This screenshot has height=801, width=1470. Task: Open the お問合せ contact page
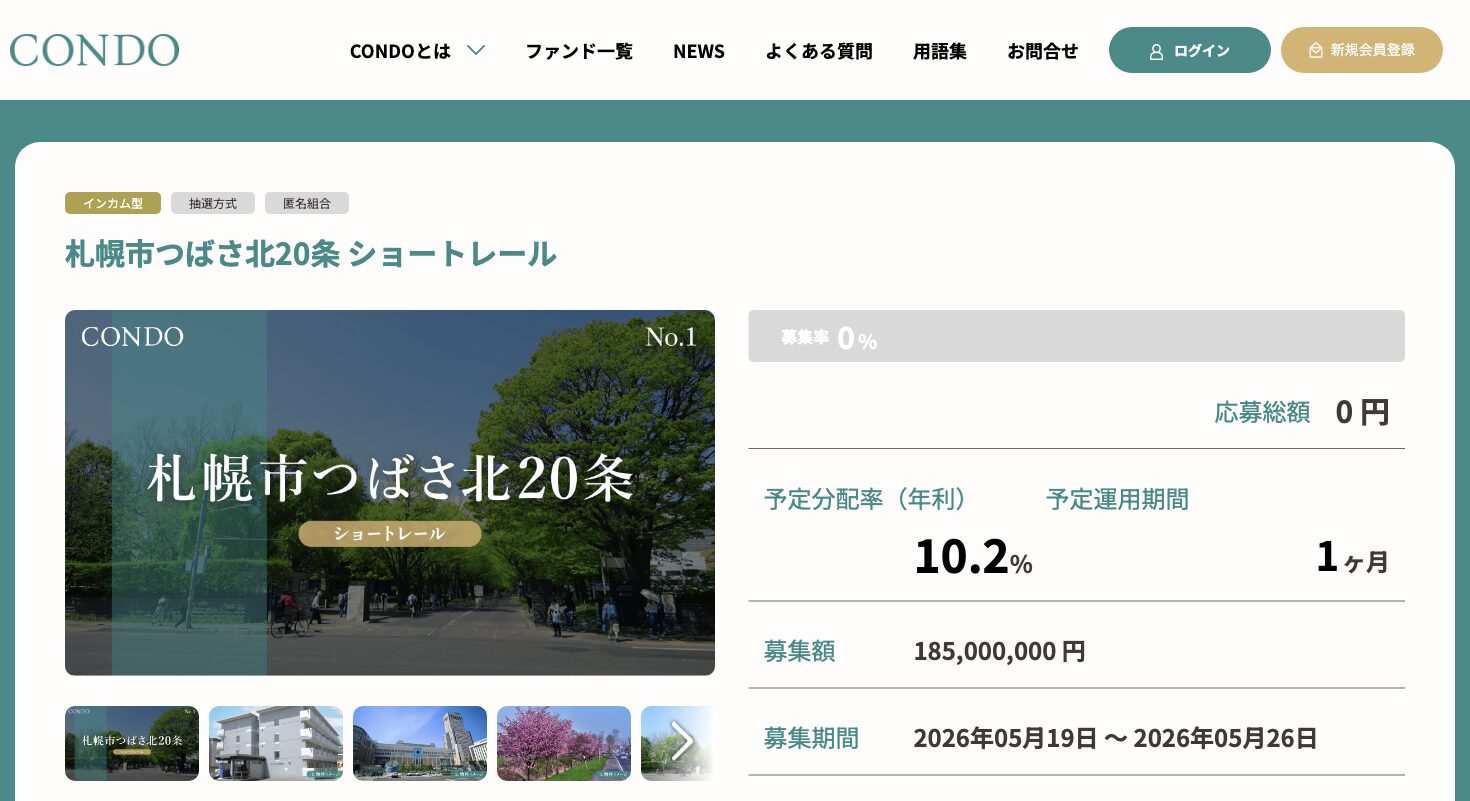click(x=1043, y=51)
